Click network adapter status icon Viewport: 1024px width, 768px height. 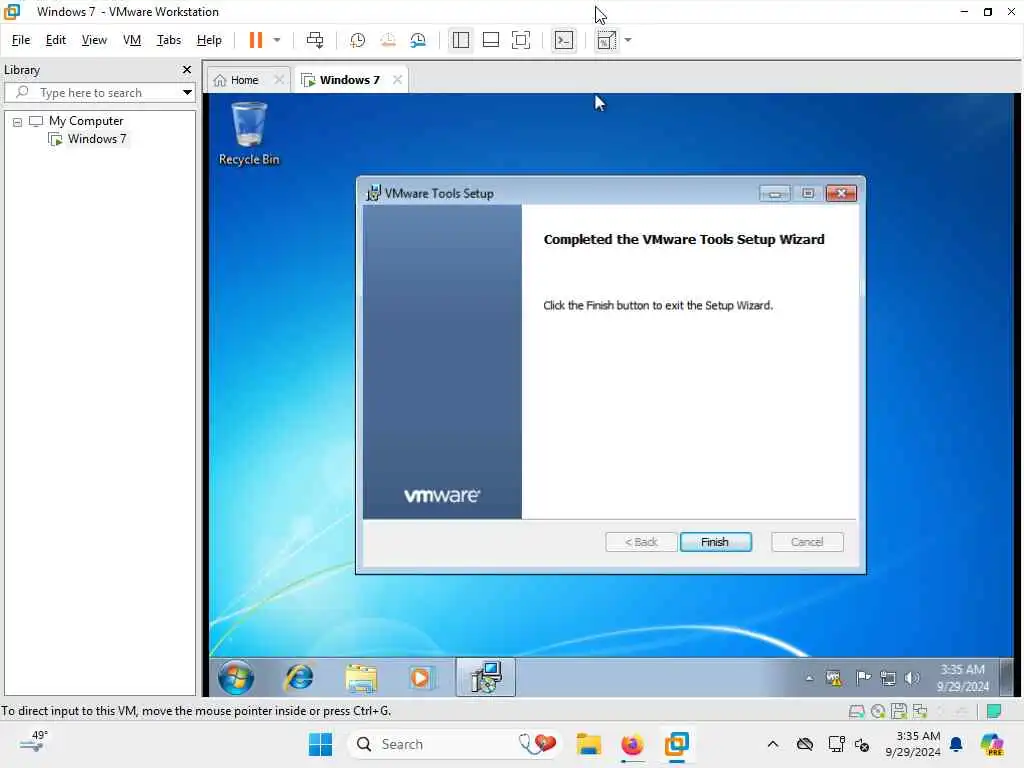[x=920, y=711]
